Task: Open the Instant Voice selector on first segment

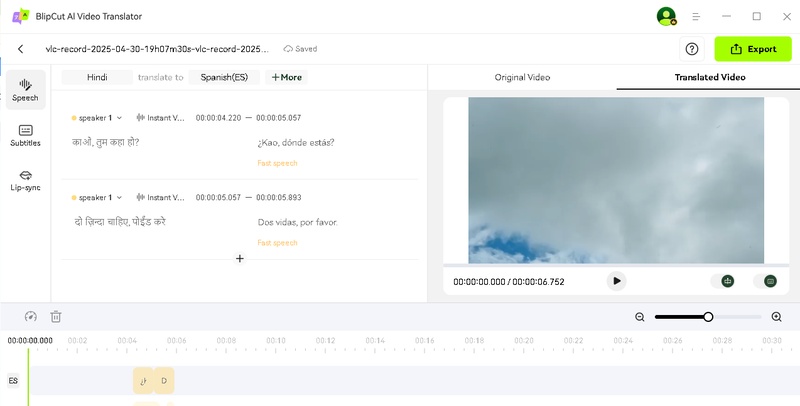Action: (x=160, y=118)
